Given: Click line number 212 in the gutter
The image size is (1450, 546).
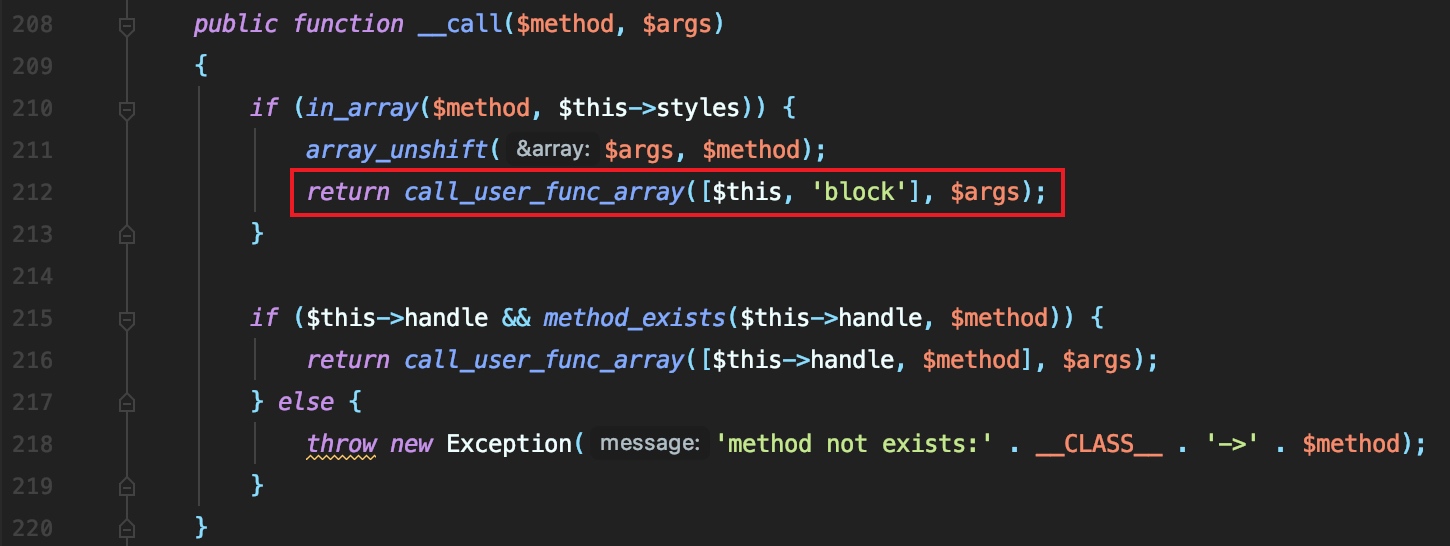Looking at the screenshot, I should (x=32, y=192).
